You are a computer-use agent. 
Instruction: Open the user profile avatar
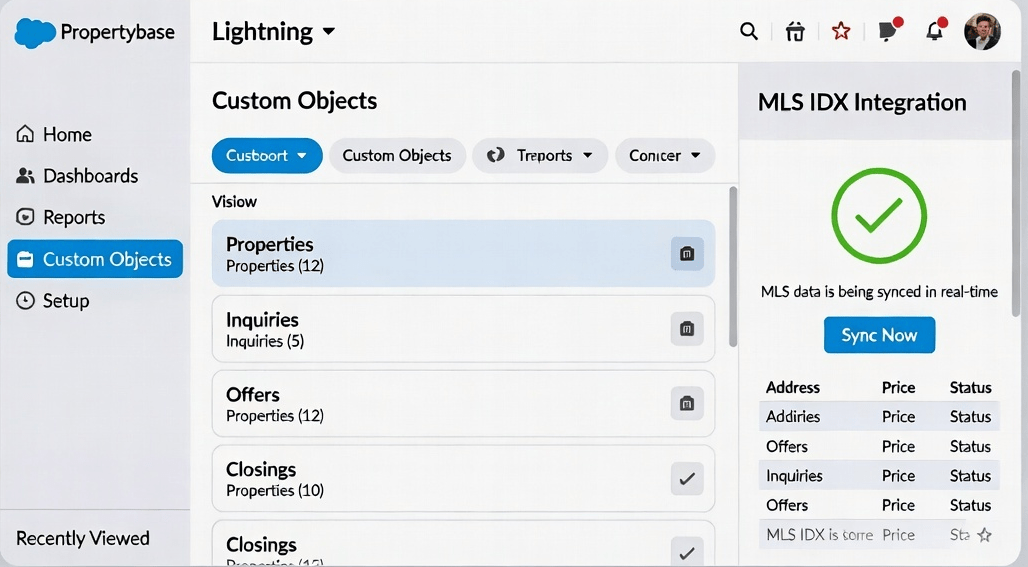point(982,31)
